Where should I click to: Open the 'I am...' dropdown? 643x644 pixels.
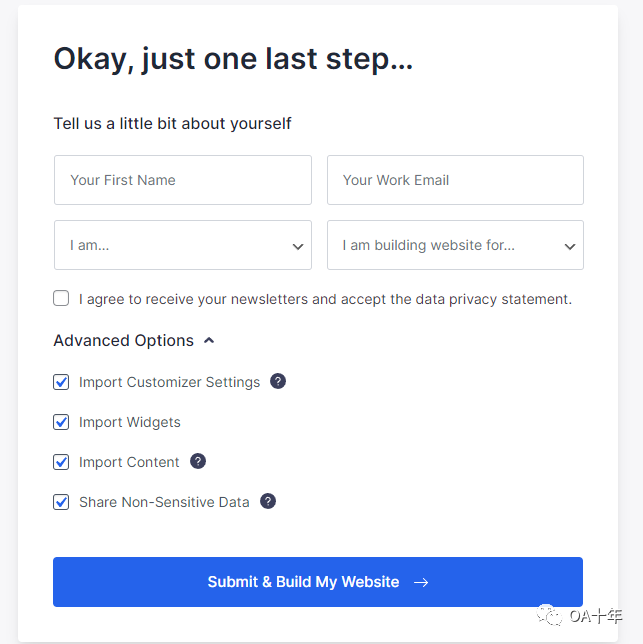182,245
